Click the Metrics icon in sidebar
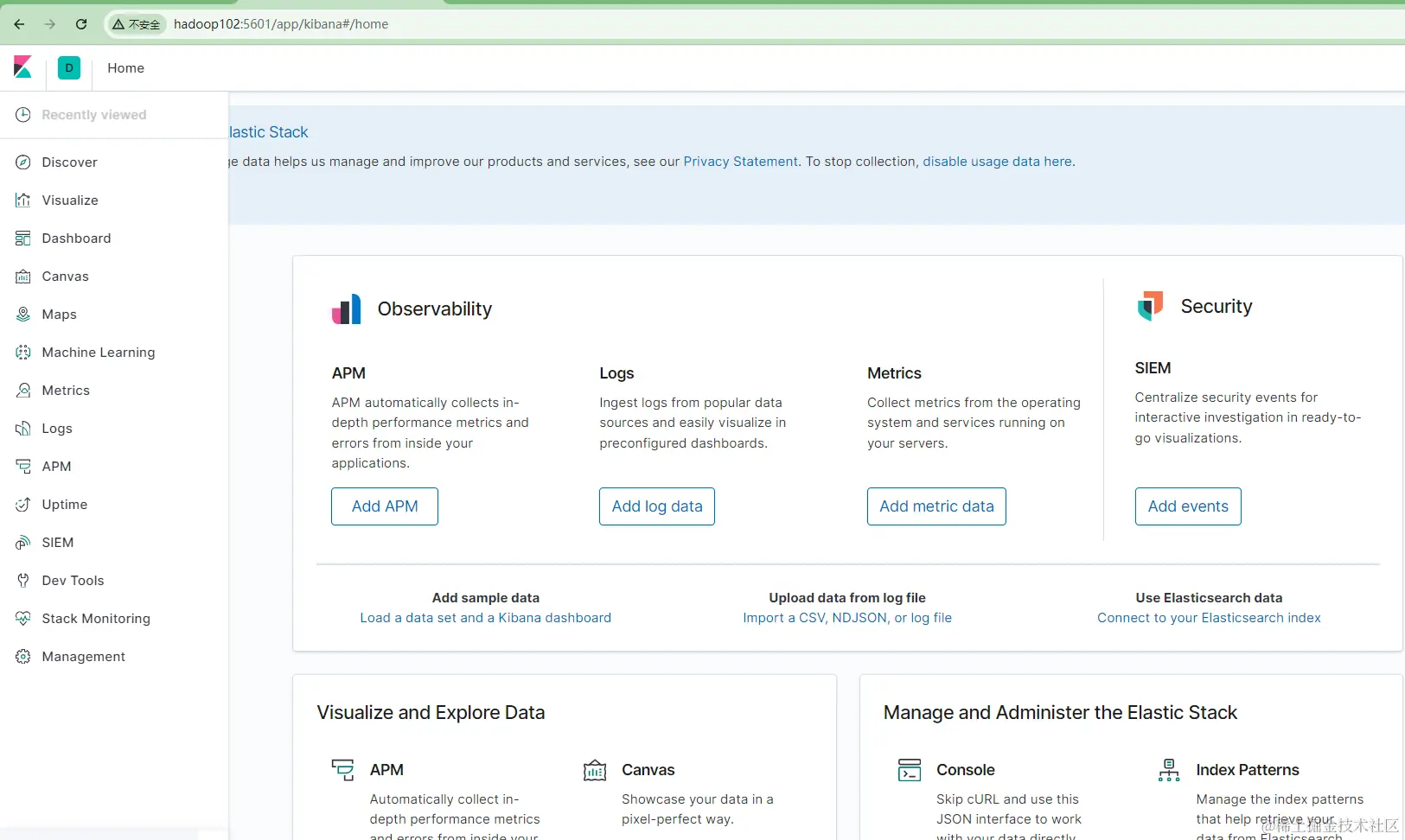1405x840 pixels. click(23, 391)
